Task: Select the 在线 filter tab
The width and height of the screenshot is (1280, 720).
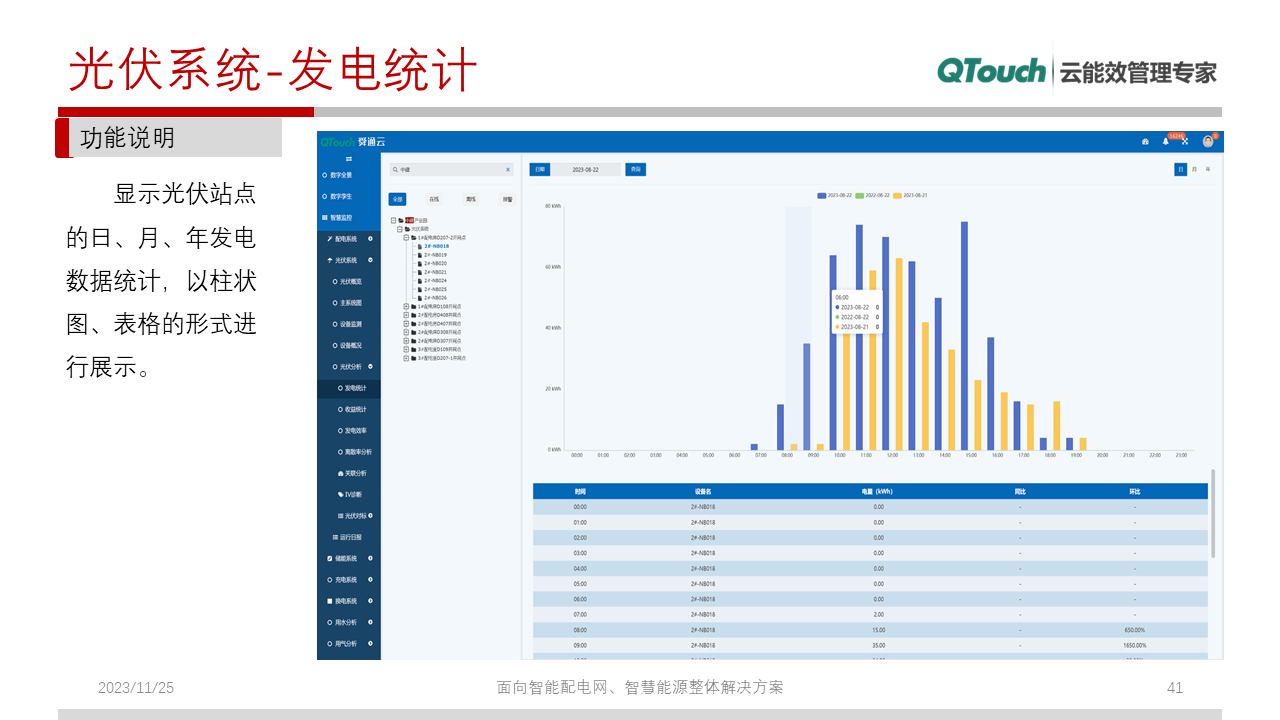Action: [434, 199]
